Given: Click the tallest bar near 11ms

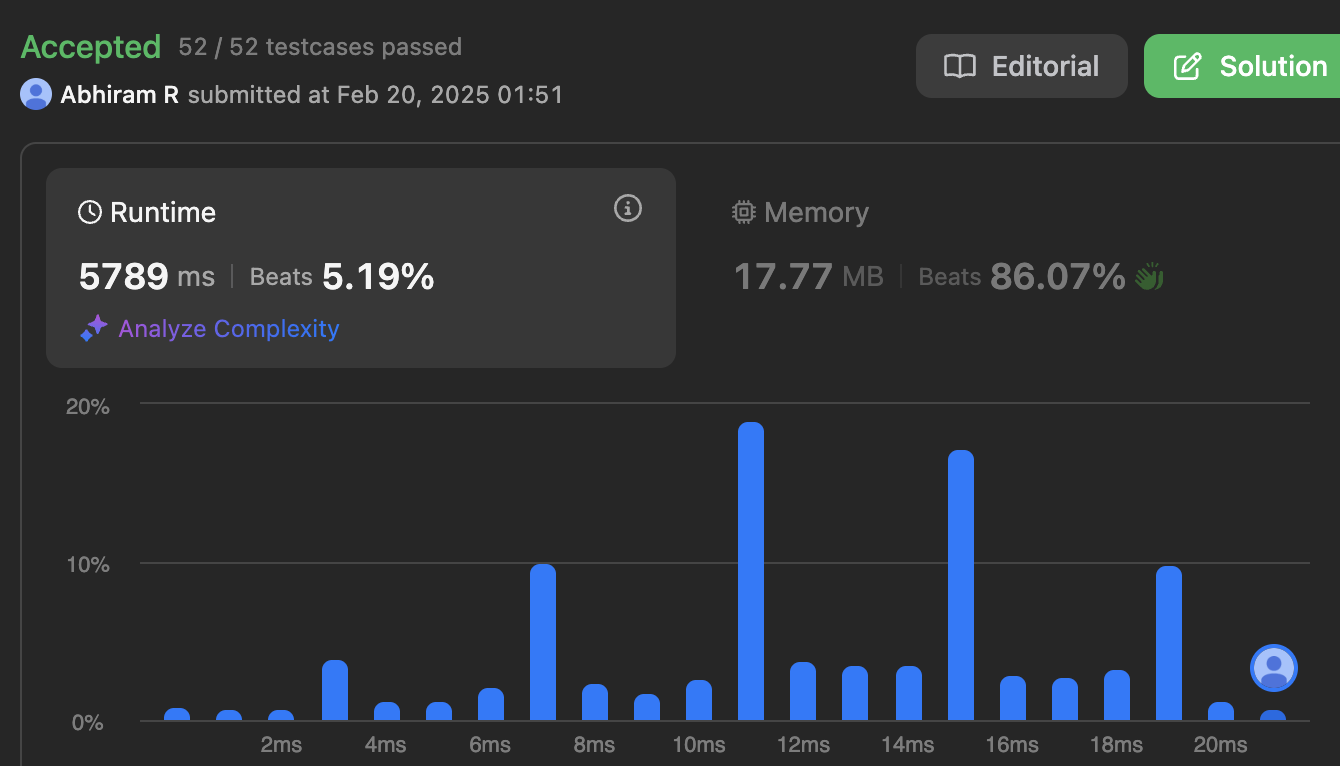Looking at the screenshot, I should point(751,570).
